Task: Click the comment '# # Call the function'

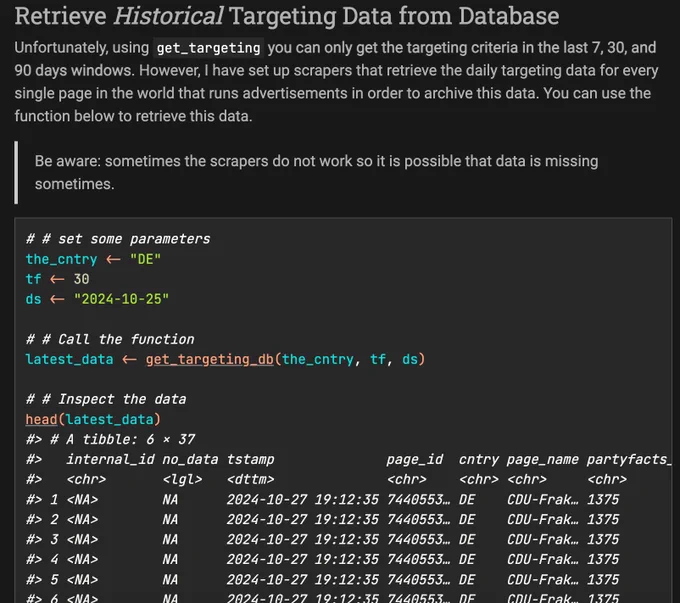Action: 110,339
